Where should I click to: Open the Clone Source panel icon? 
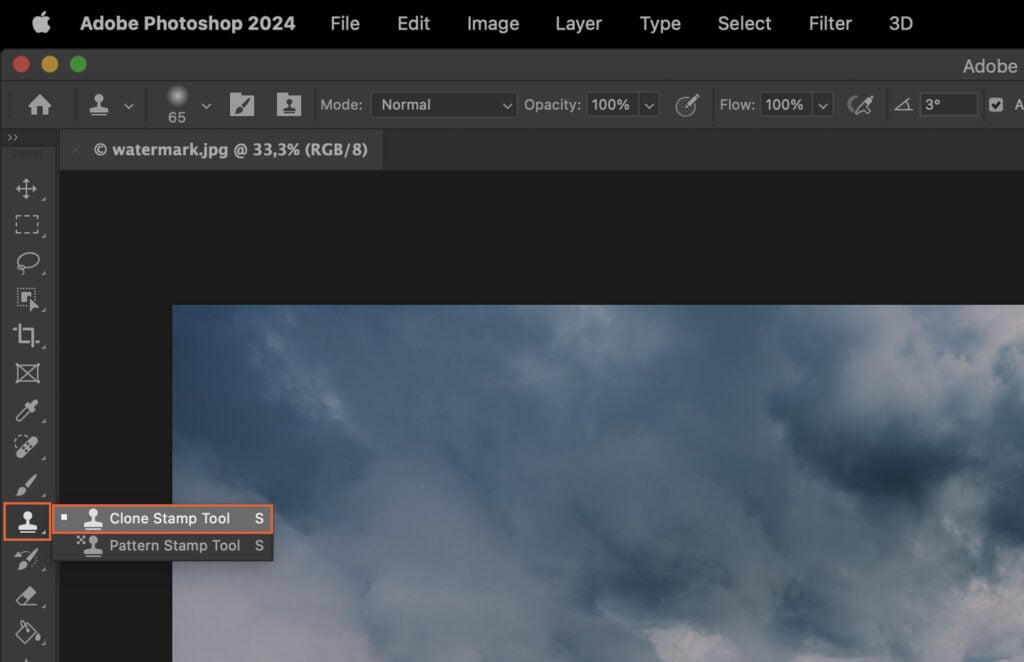click(289, 104)
